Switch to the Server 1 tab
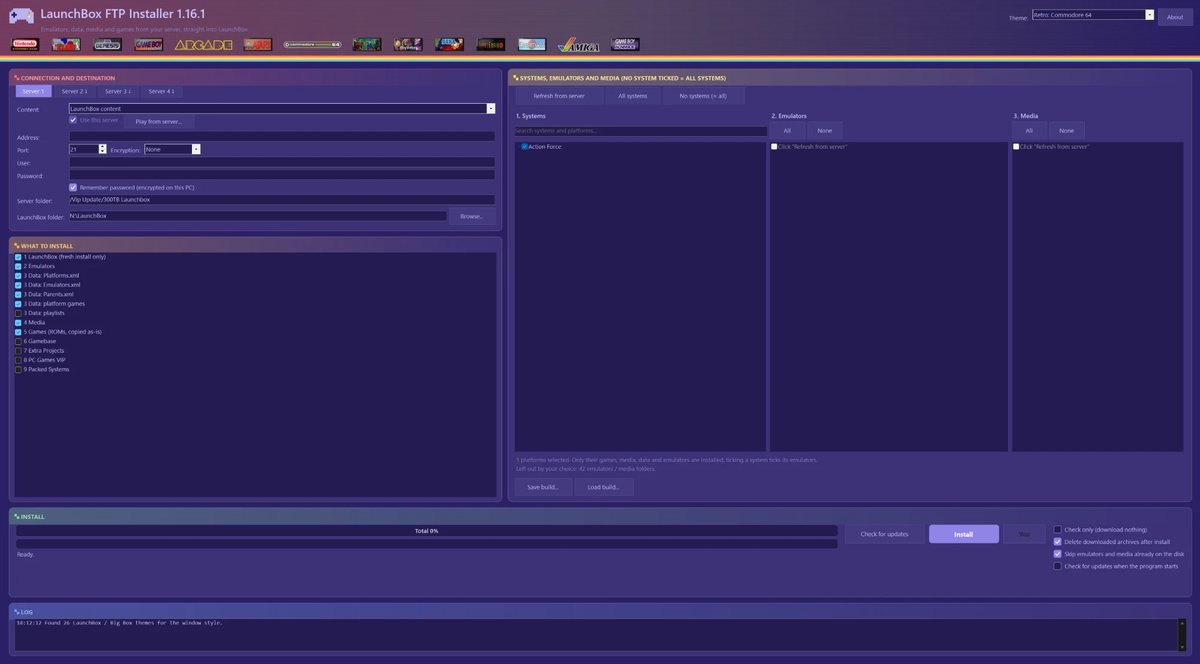1200x664 pixels. tap(33, 91)
